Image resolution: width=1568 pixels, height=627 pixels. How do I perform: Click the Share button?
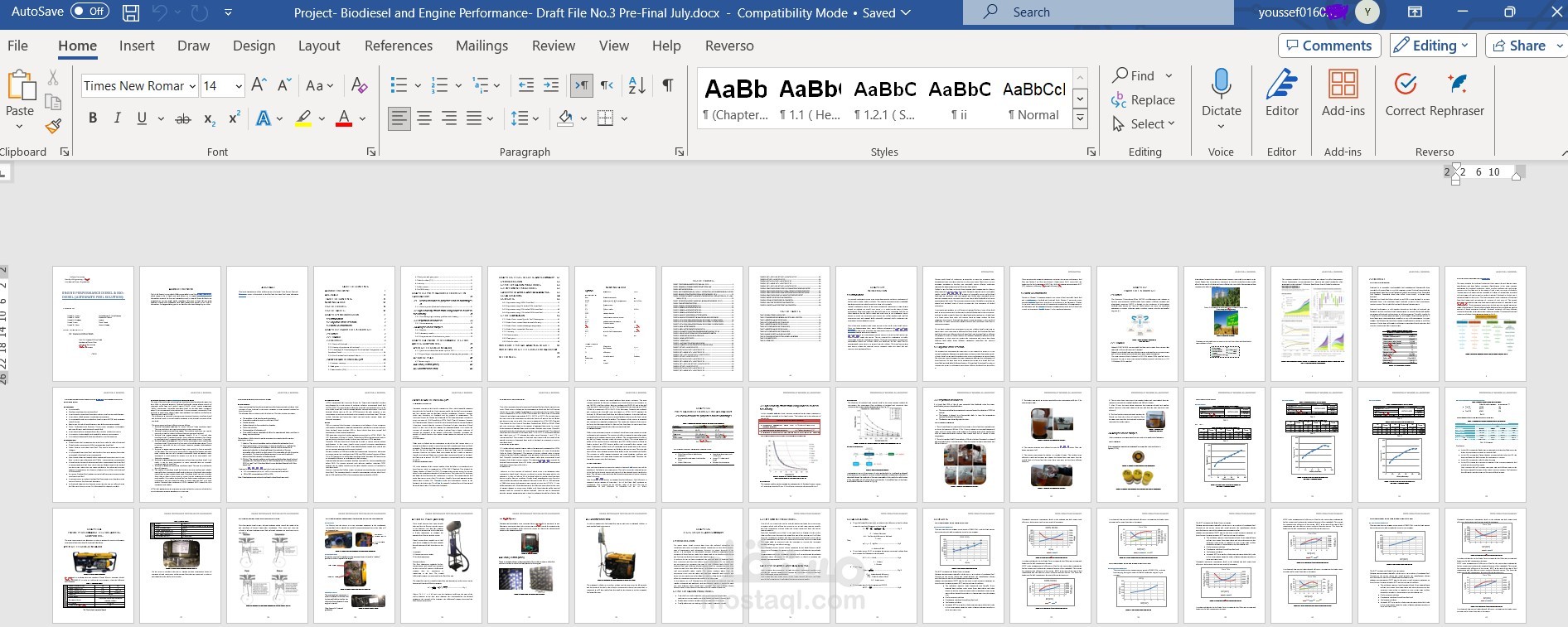1520,46
